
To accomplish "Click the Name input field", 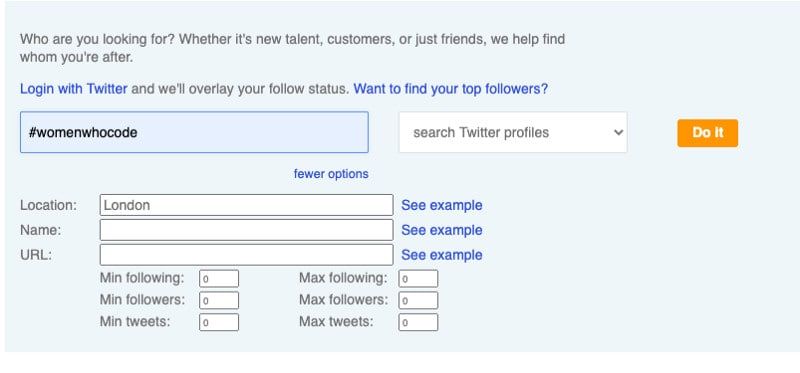I will tap(246, 230).
